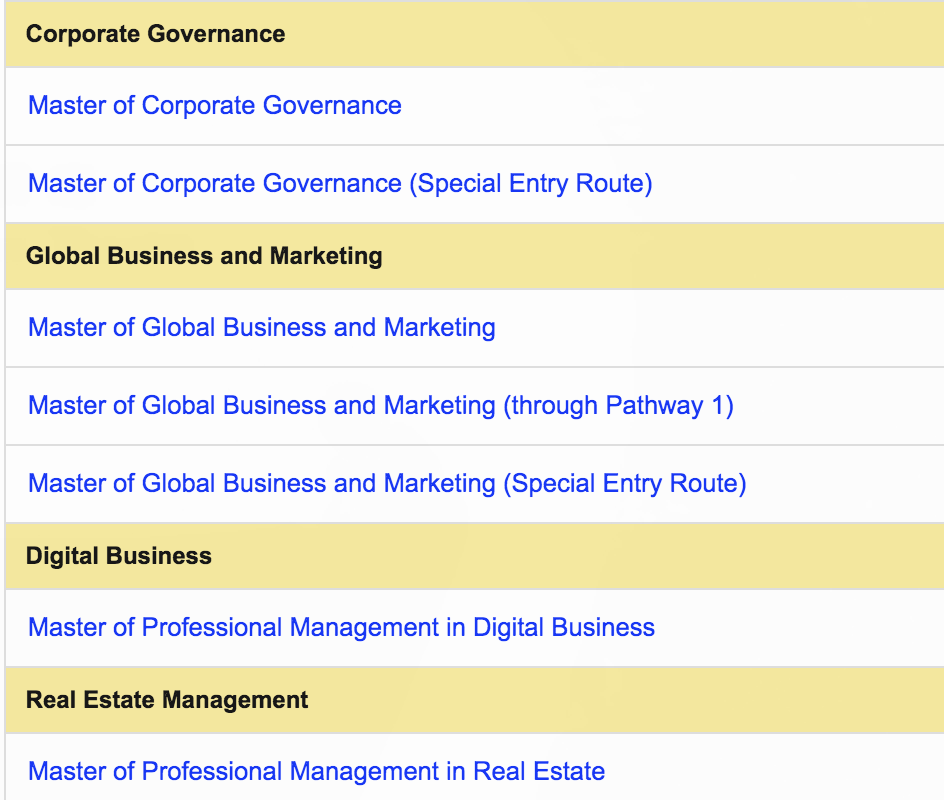This screenshot has width=944, height=800.
Task: Visit the Real Estate master's programme link
Action: [x=317, y=772]
